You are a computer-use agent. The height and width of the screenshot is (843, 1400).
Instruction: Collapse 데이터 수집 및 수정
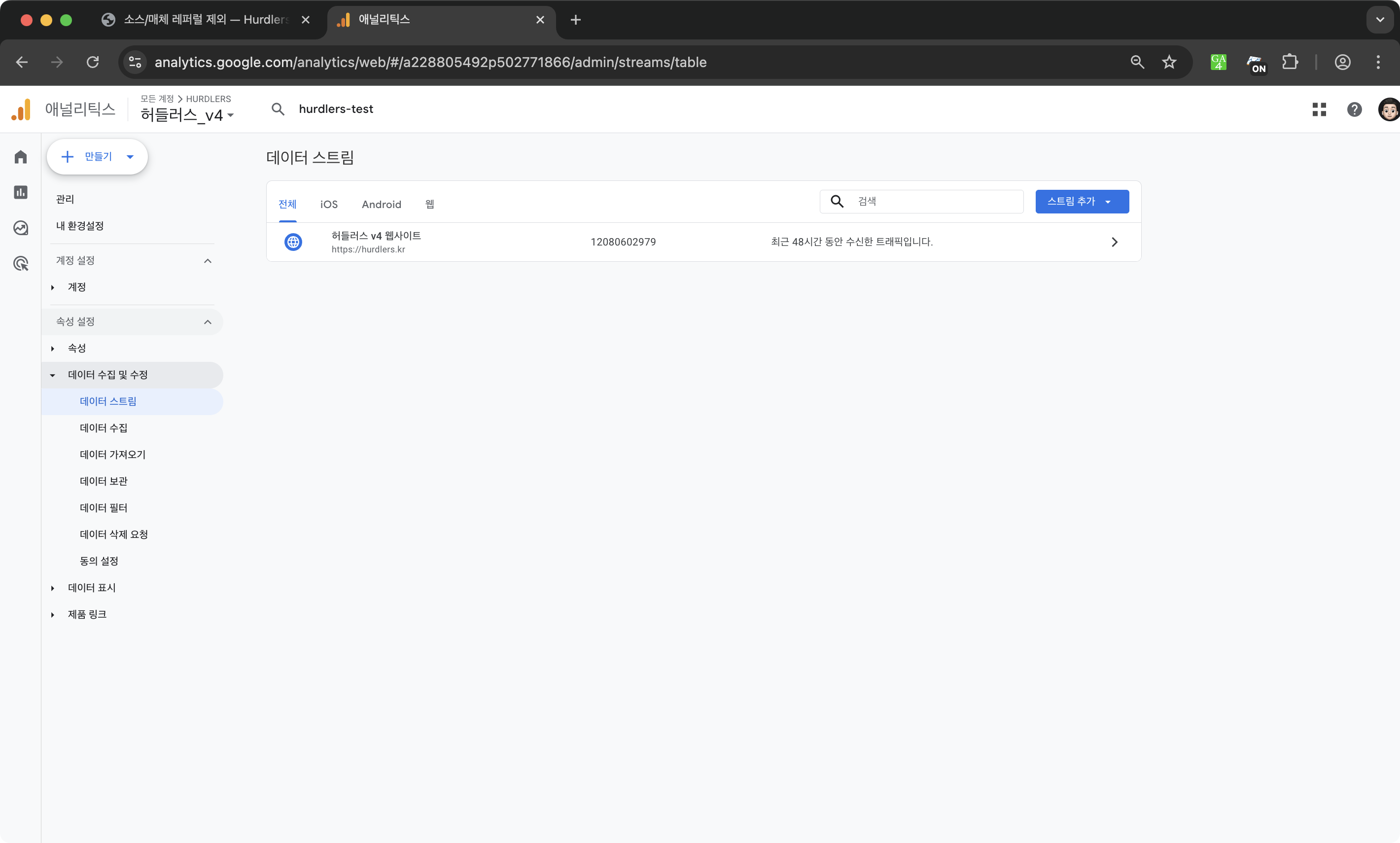[x=53, y=375]
